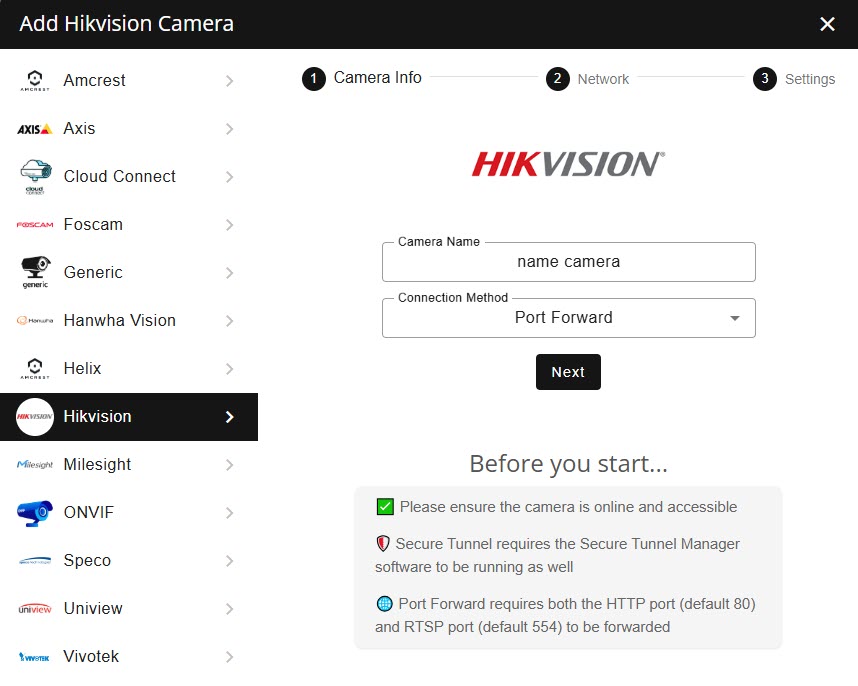This screenshot has height=686, width=858.
Task: Click the Amcrest brand logo icon
Action: (35, 80)
